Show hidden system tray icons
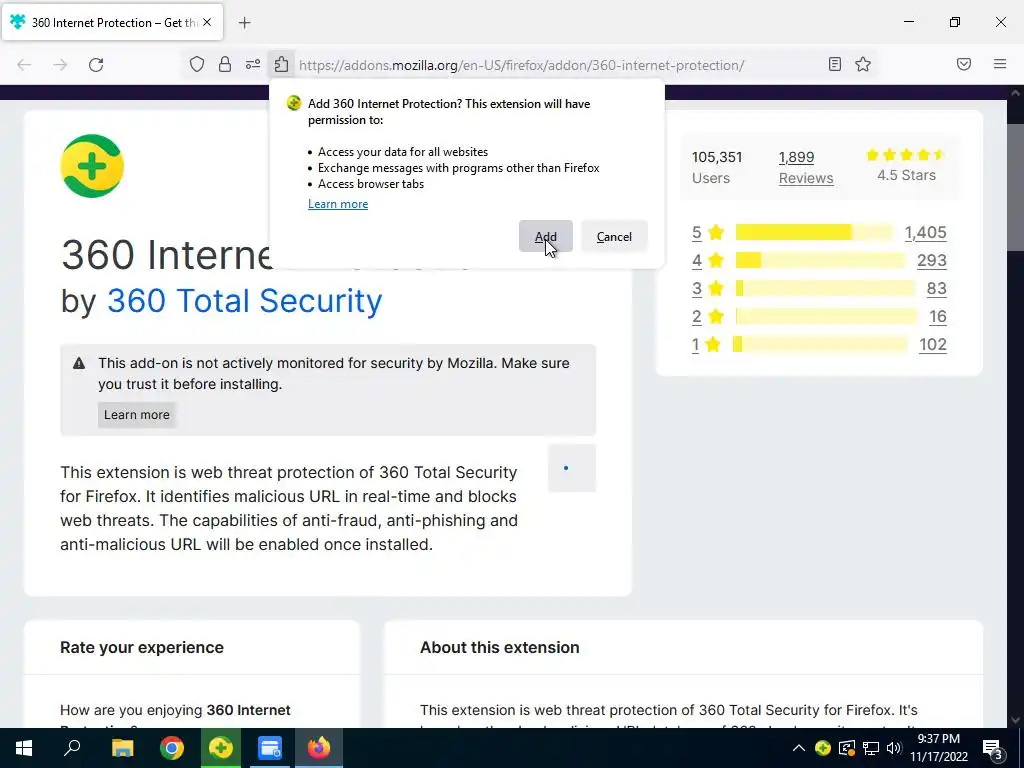 (x=799, y=748)
